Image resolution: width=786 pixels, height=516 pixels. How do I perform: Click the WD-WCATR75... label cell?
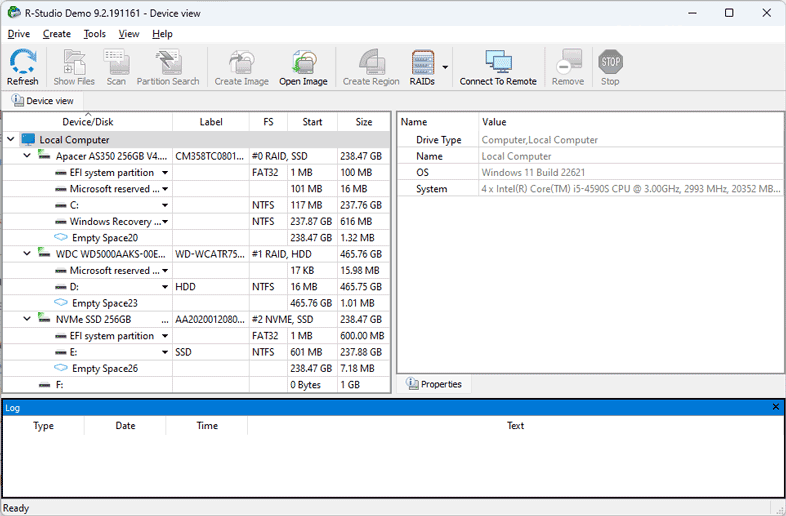coord(211,254)
